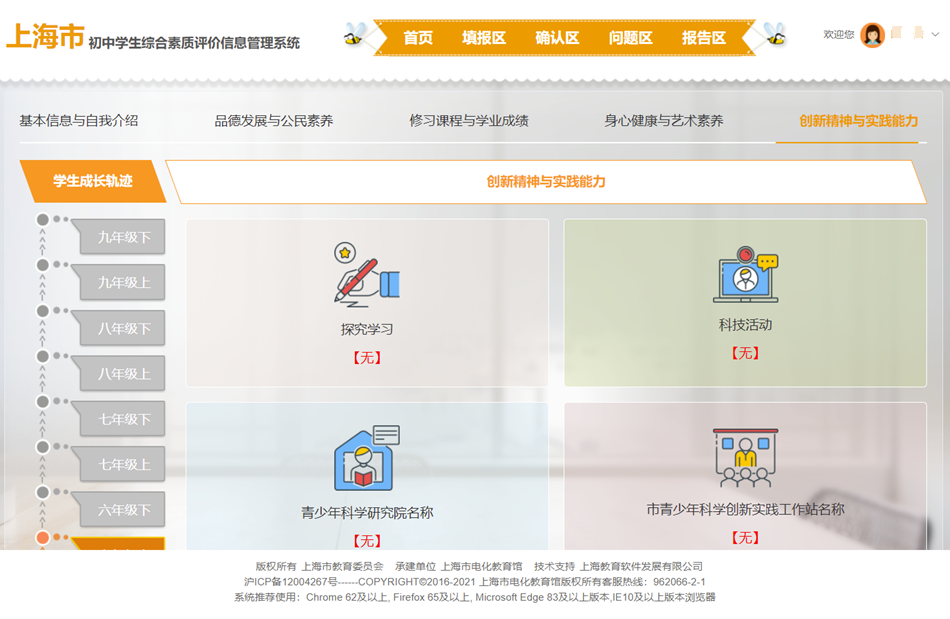Go to the 填报区 navigation item
This screenshot has width=950, height=619.
point(484,38)
